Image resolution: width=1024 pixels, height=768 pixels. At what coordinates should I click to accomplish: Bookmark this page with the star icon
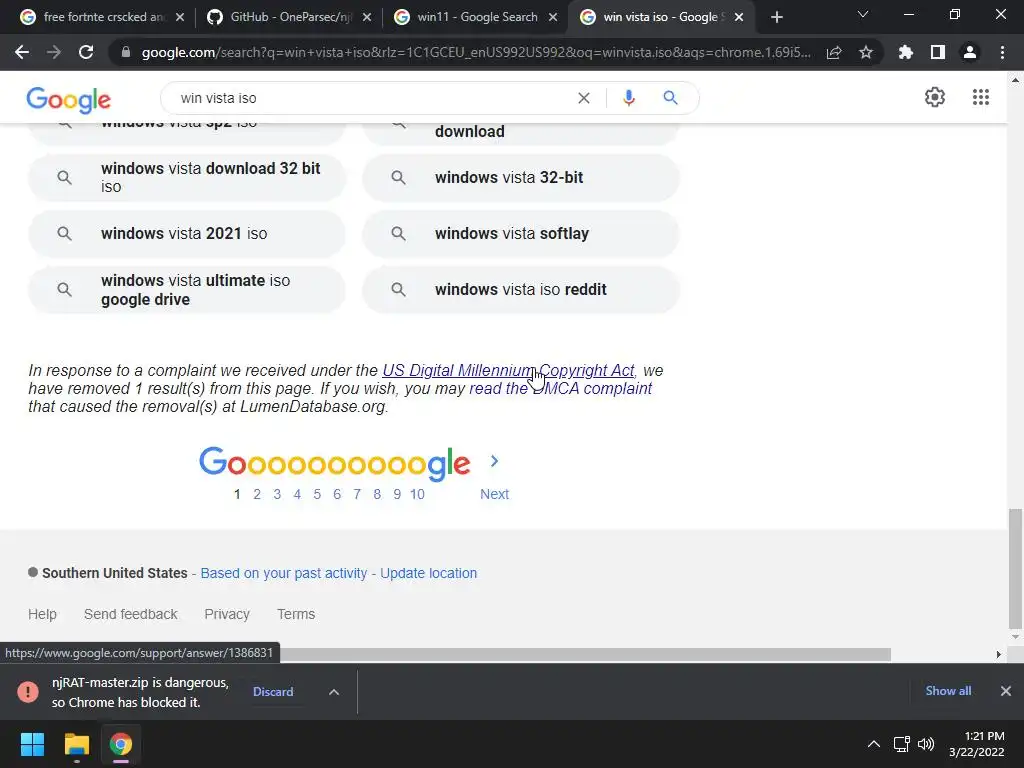tap(866, 52)
